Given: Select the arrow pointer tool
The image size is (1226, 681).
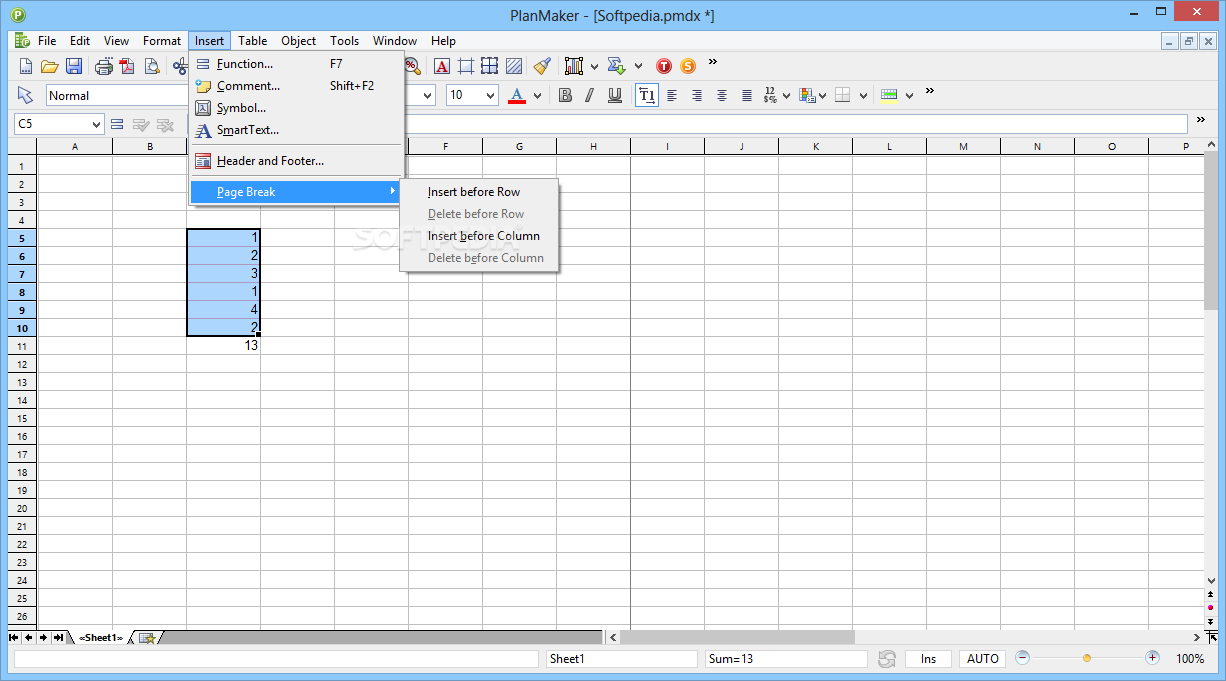Looking at the screenshot, I should pos(26,95).
